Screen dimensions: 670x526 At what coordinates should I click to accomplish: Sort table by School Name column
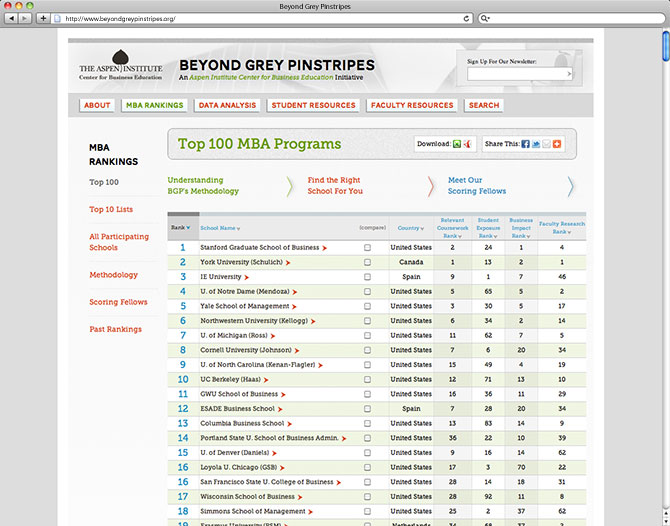[x=220, y=228]
